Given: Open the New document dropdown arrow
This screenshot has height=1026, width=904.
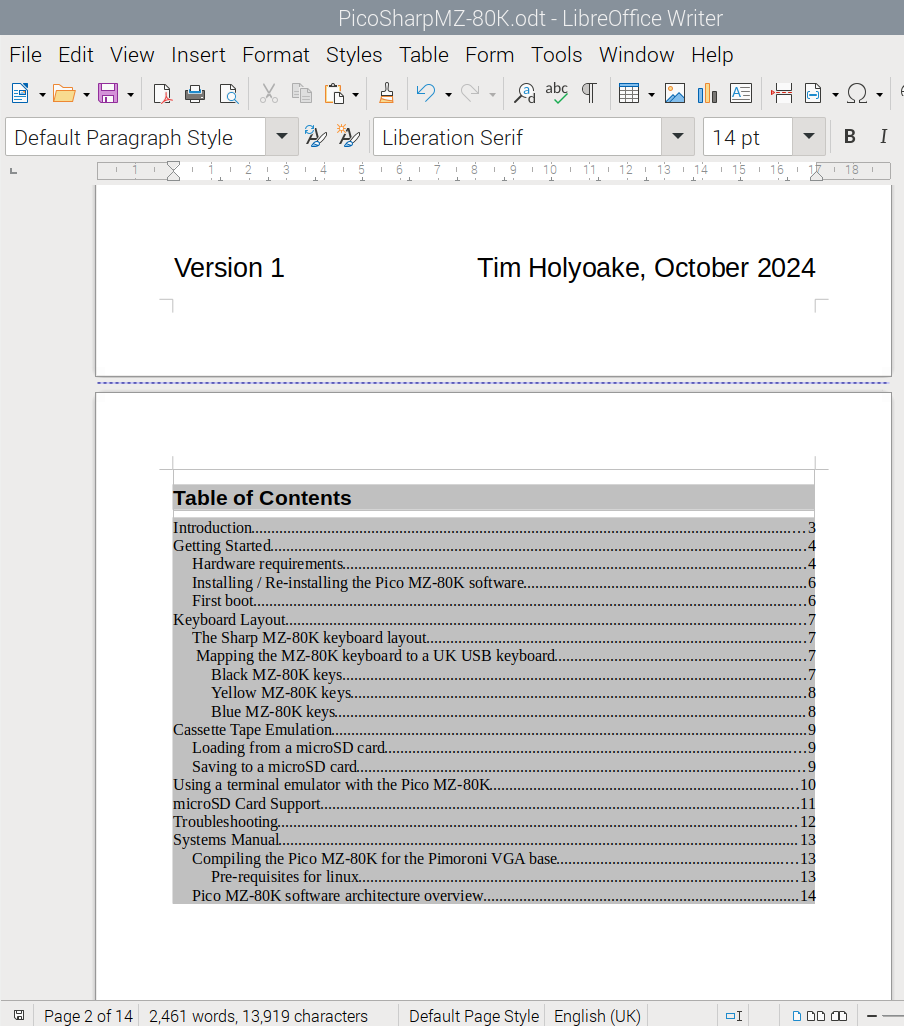Looking at the screenshot, I should (43, 95).
